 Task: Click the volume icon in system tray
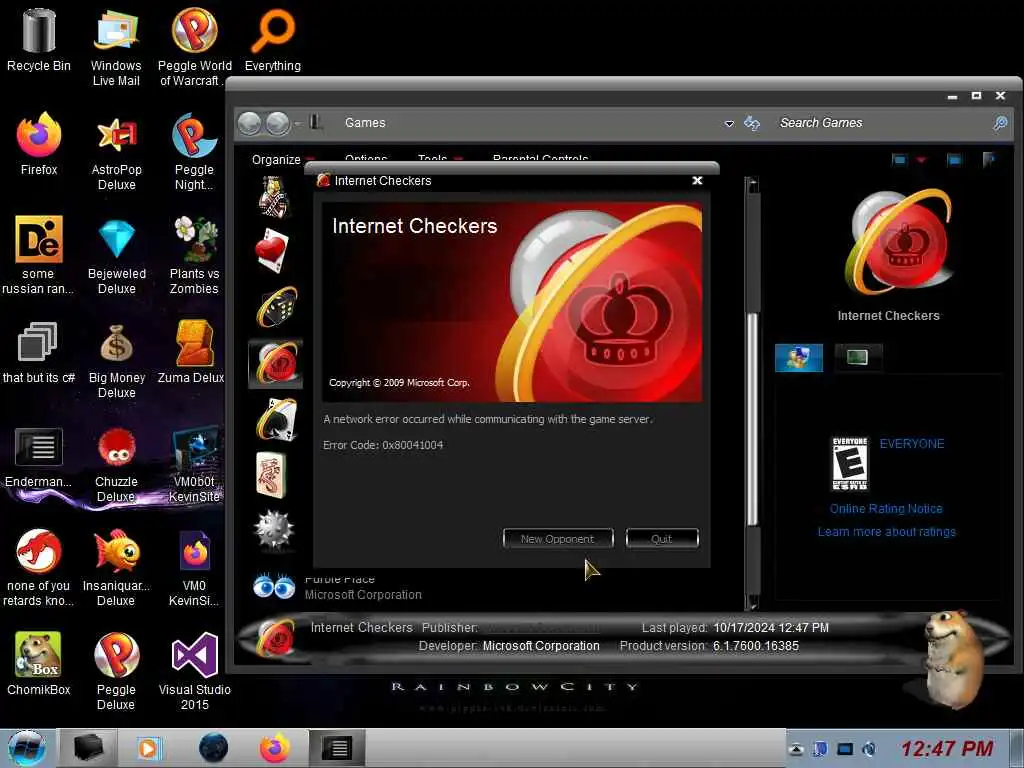click(x=869, y=749)
